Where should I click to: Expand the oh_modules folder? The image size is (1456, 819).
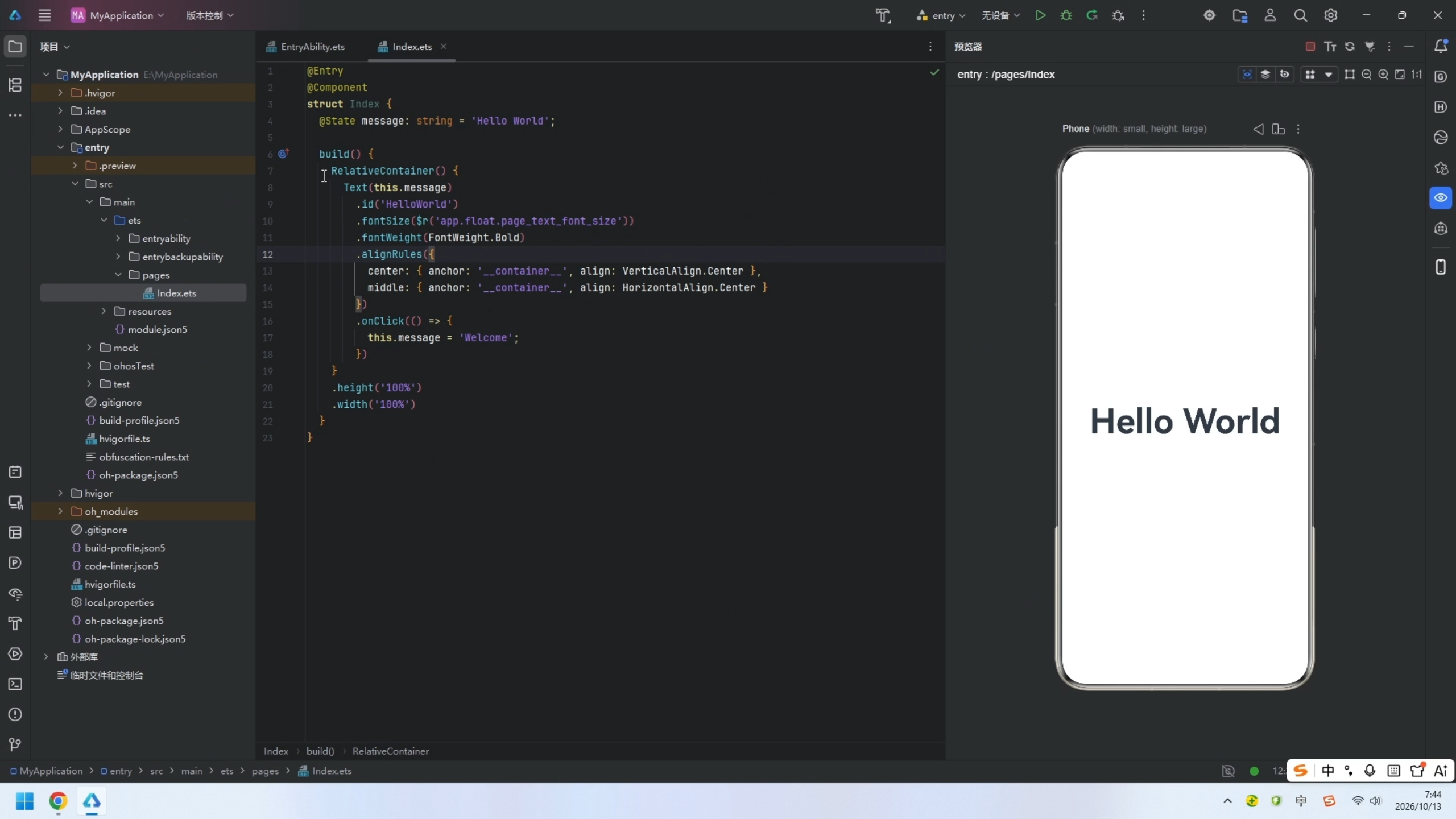click(60, 511)
